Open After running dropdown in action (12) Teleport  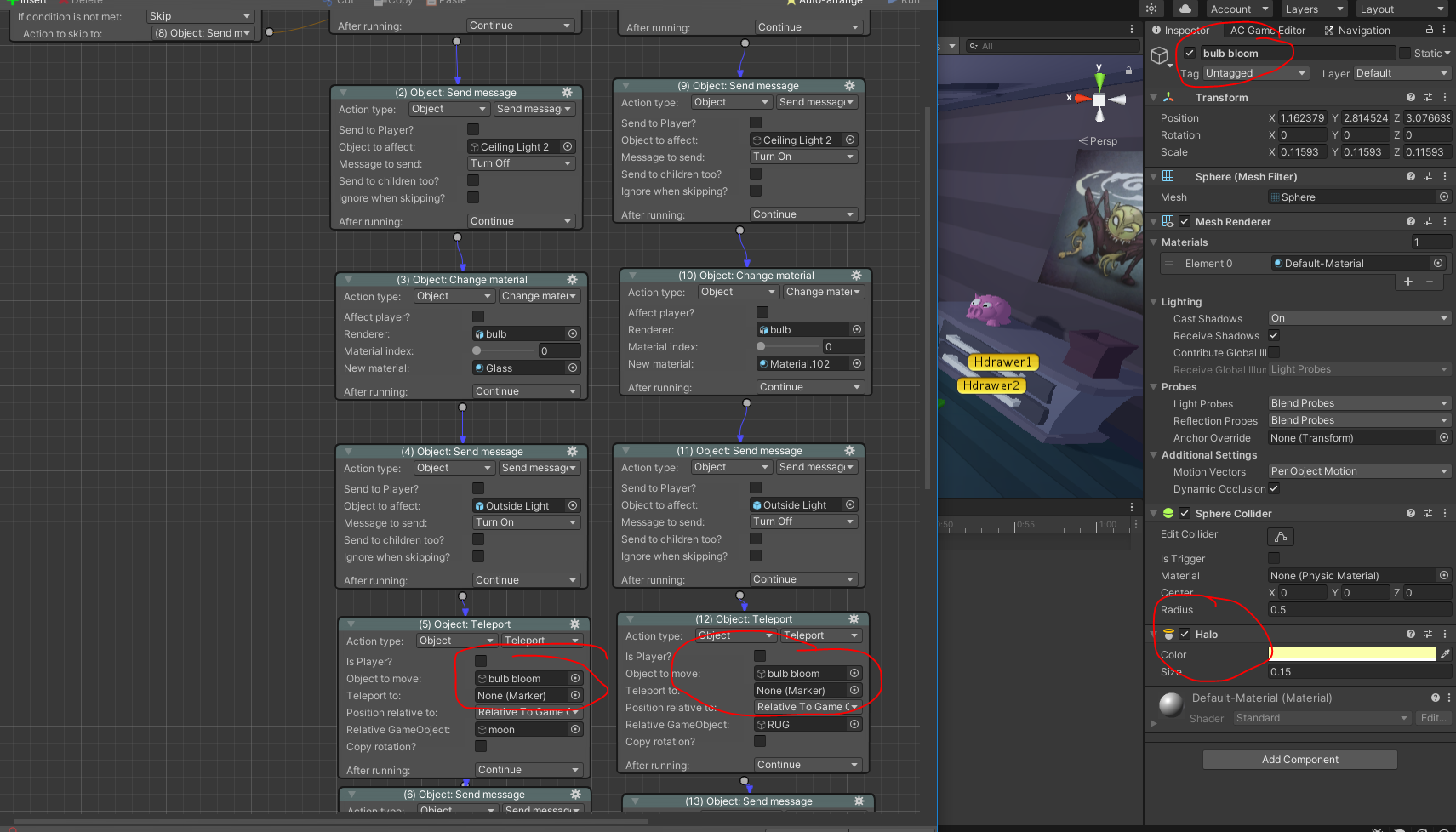click(808, 765)
